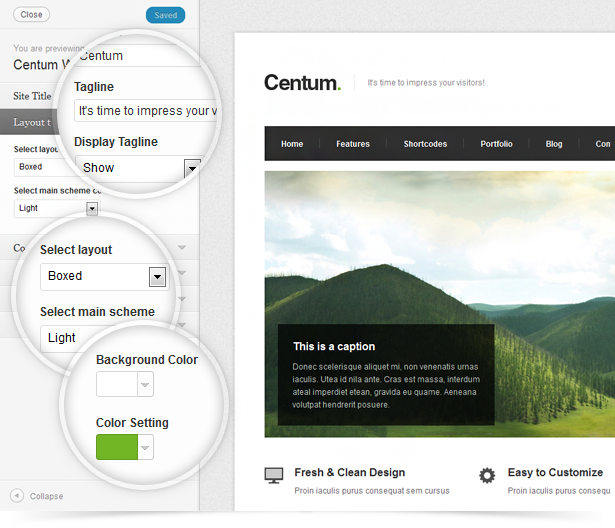Open the Features menu item
The width and height of the screenshot is (615, 528).
coord(353,144)
